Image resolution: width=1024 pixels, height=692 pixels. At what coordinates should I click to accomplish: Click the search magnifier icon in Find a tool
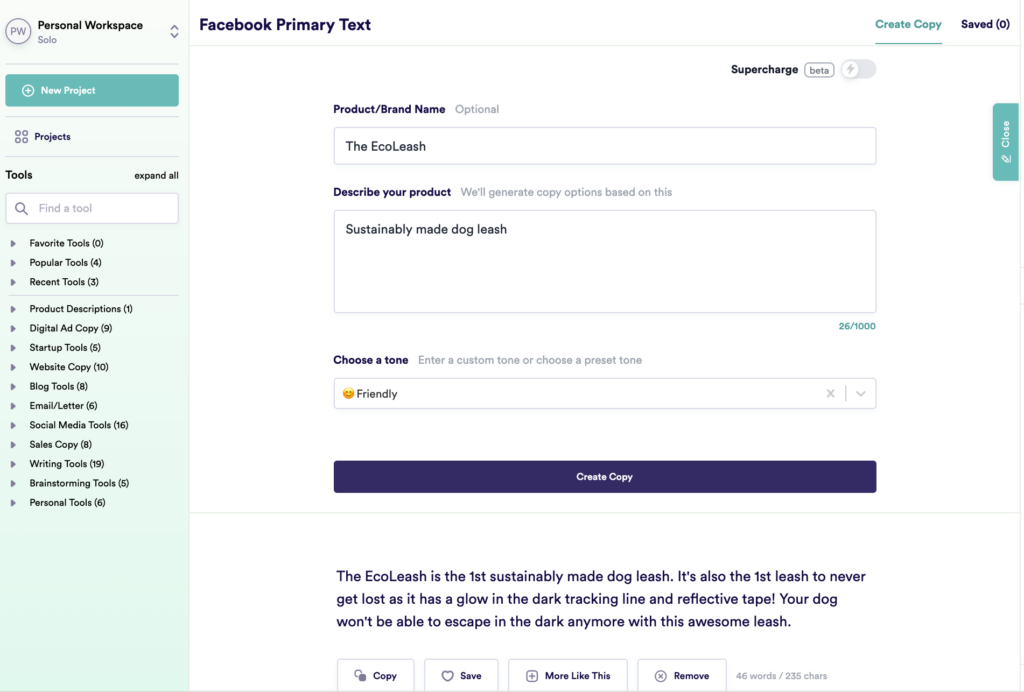[x=21, y=208]
